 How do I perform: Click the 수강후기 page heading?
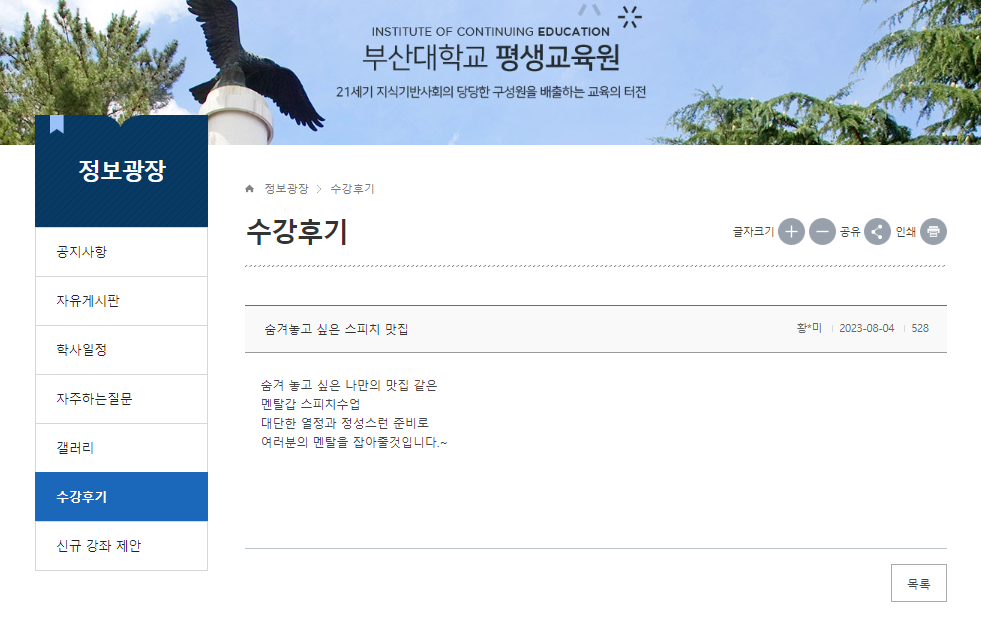coord(297,232)
